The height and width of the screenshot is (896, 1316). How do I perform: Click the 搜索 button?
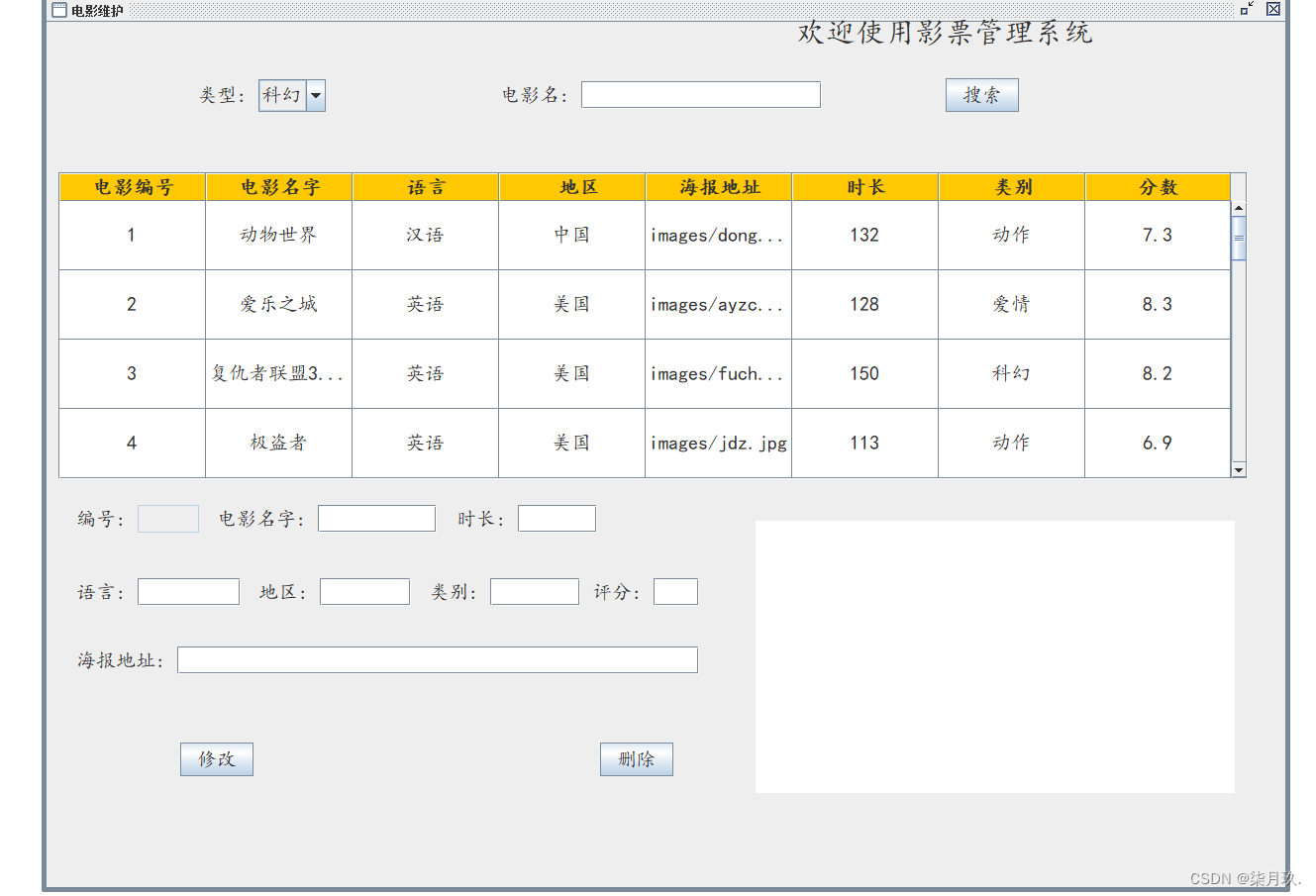pos(981,95)
